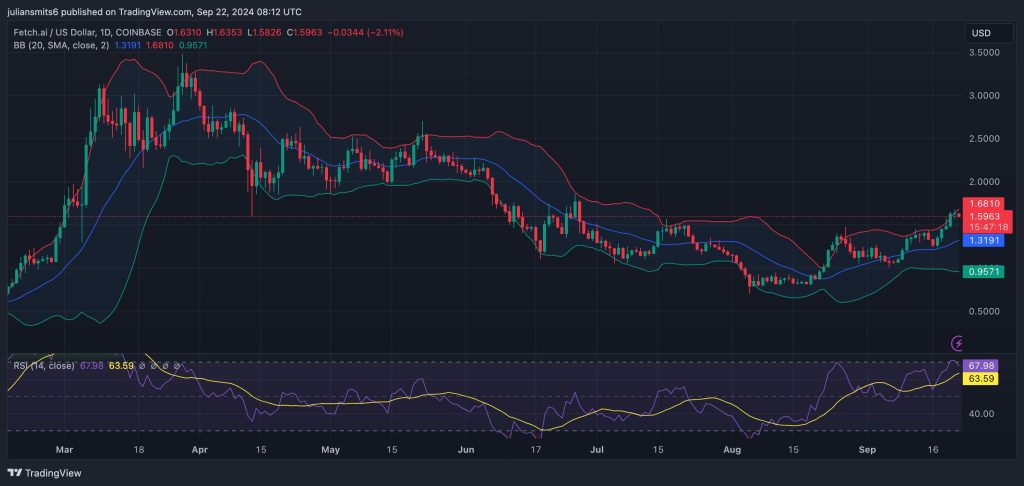Click the 16 date label on time axis
This screenshot has height=486, width=1024.
click(934, 450)
